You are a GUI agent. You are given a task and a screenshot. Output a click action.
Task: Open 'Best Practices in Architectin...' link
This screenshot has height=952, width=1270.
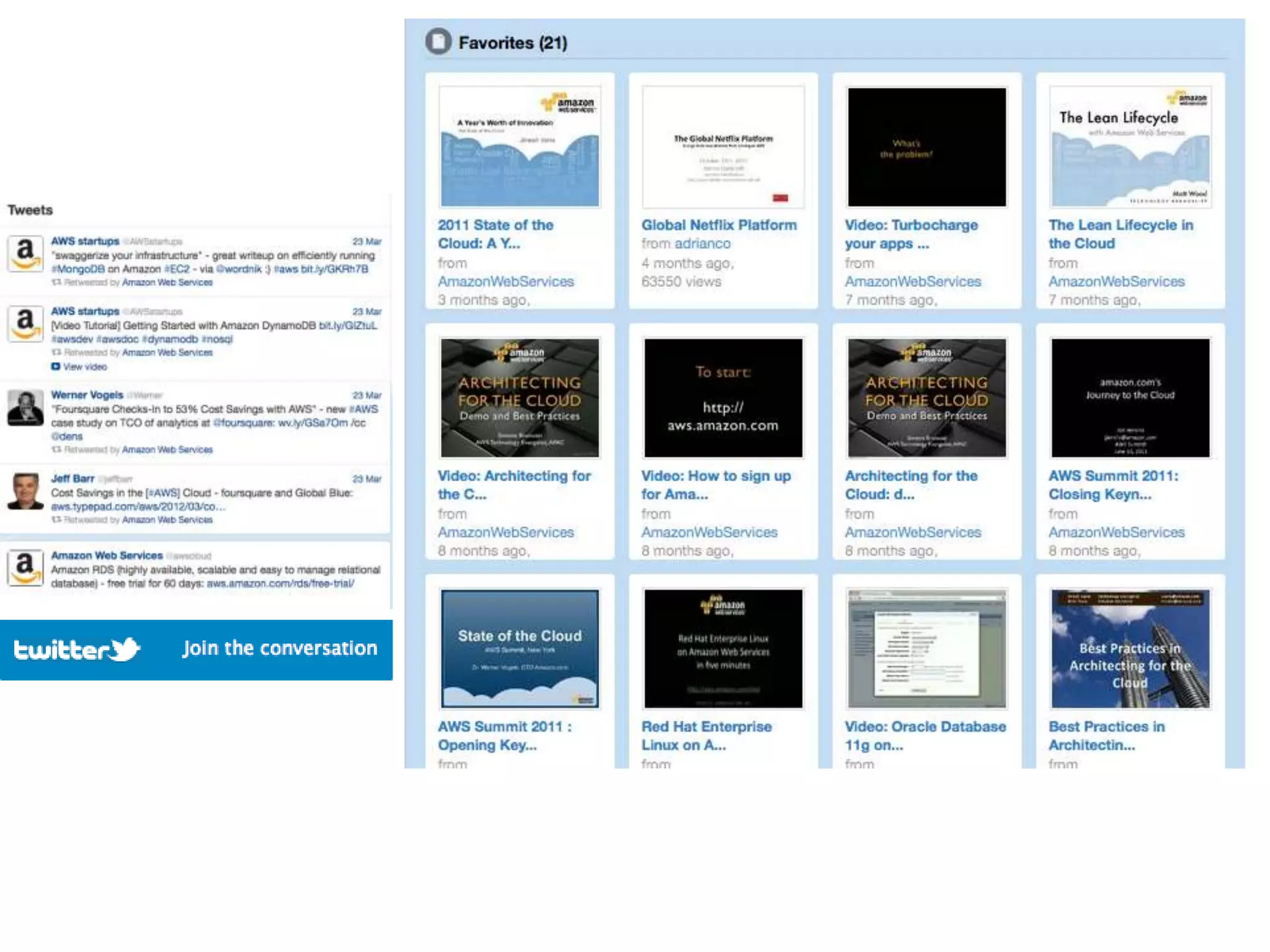(1106, 736)
